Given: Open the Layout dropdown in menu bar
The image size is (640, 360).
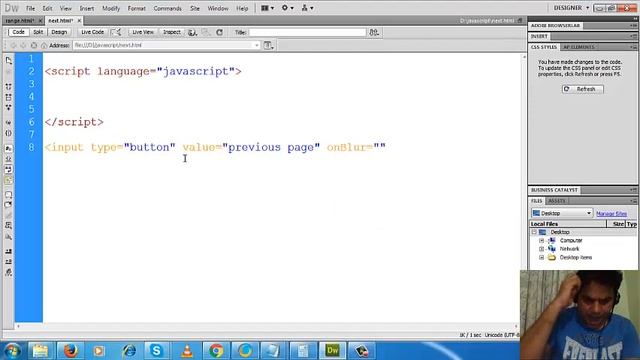Looking at the screenshot, I should click(267, 8).
